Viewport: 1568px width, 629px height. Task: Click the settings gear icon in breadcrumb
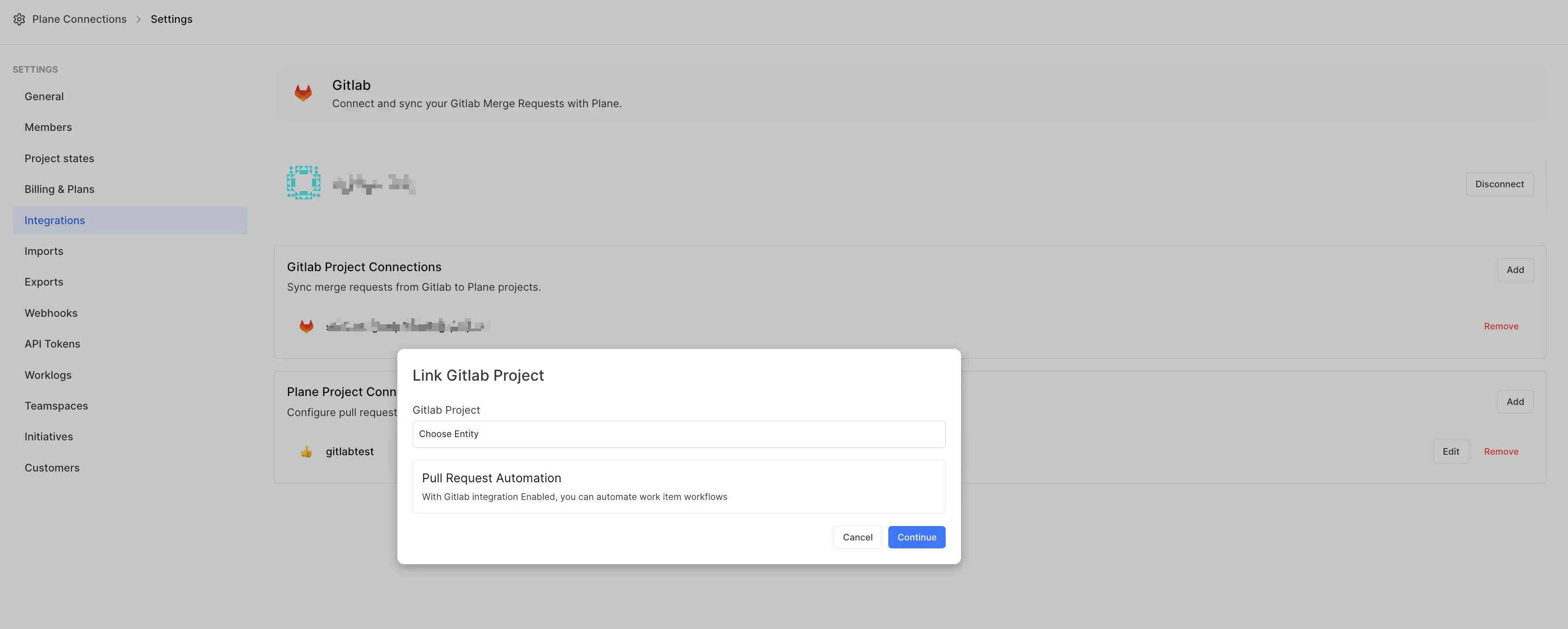click(x=19, y=19)
